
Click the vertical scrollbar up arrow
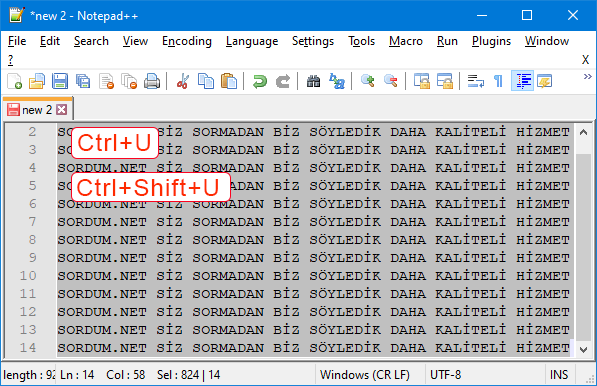tap(583, 132)
